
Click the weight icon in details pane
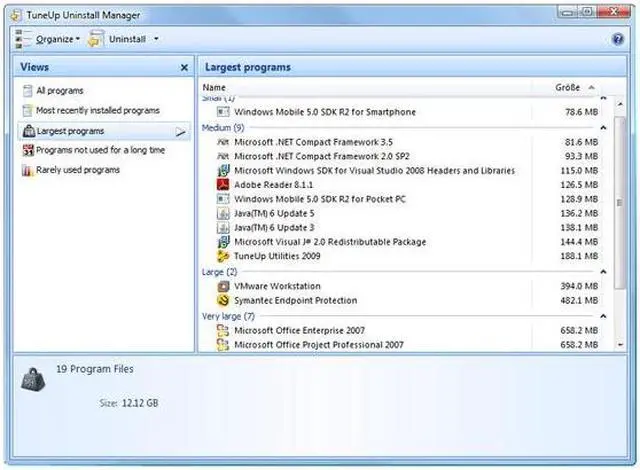tap(33, 380)
